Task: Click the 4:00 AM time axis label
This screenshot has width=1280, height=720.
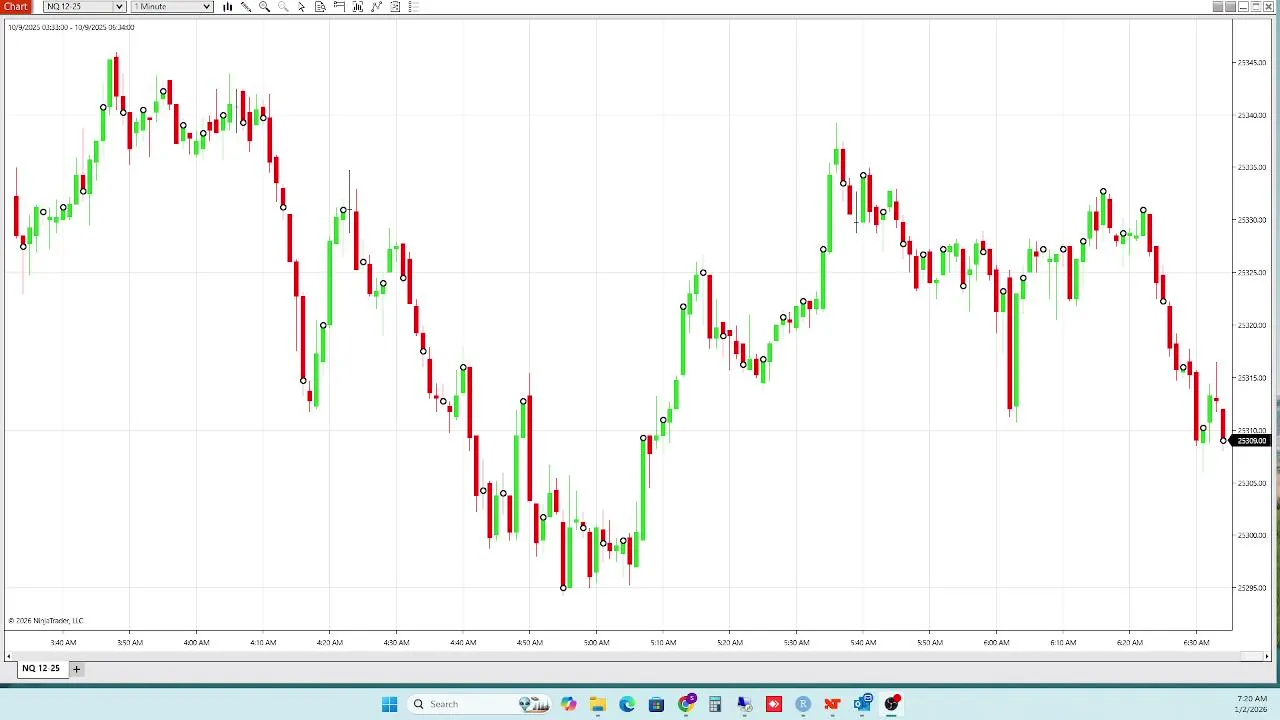Action: tap(196, 642)
